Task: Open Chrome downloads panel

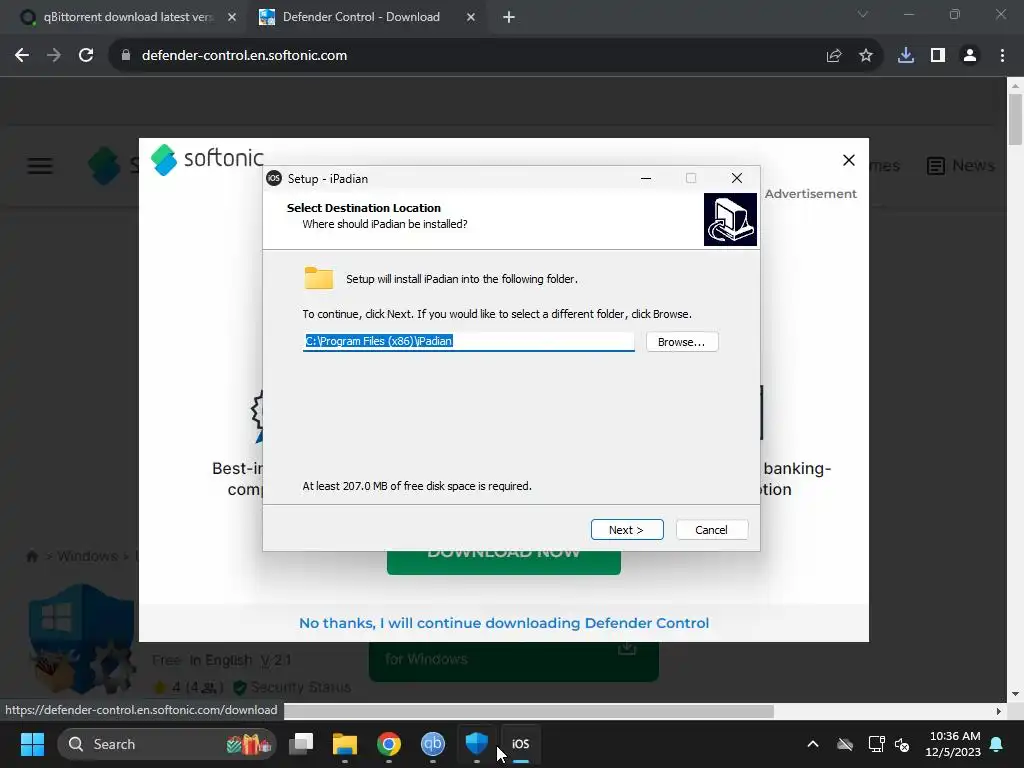Action: [x=906, y=56]
